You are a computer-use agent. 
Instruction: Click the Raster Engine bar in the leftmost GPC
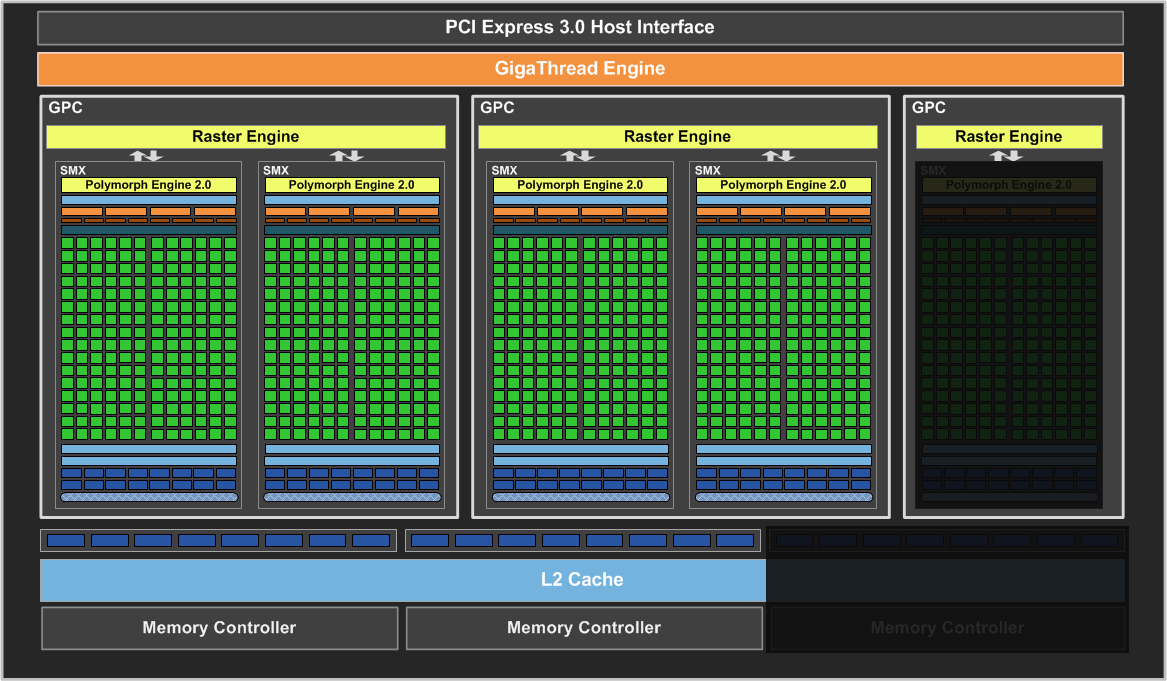point(245,137)
